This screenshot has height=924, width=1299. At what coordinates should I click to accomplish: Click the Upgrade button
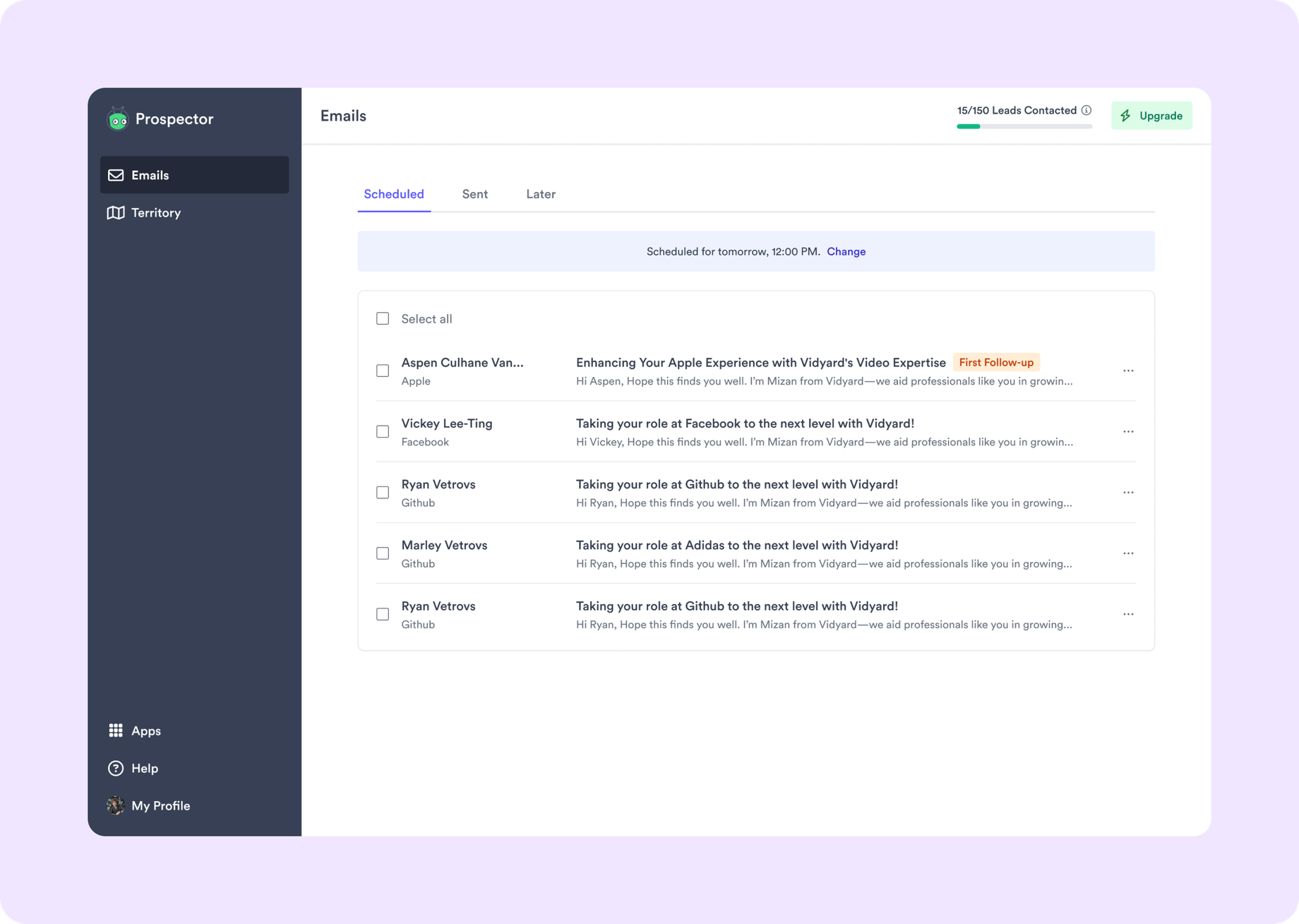pos(1151,116)
